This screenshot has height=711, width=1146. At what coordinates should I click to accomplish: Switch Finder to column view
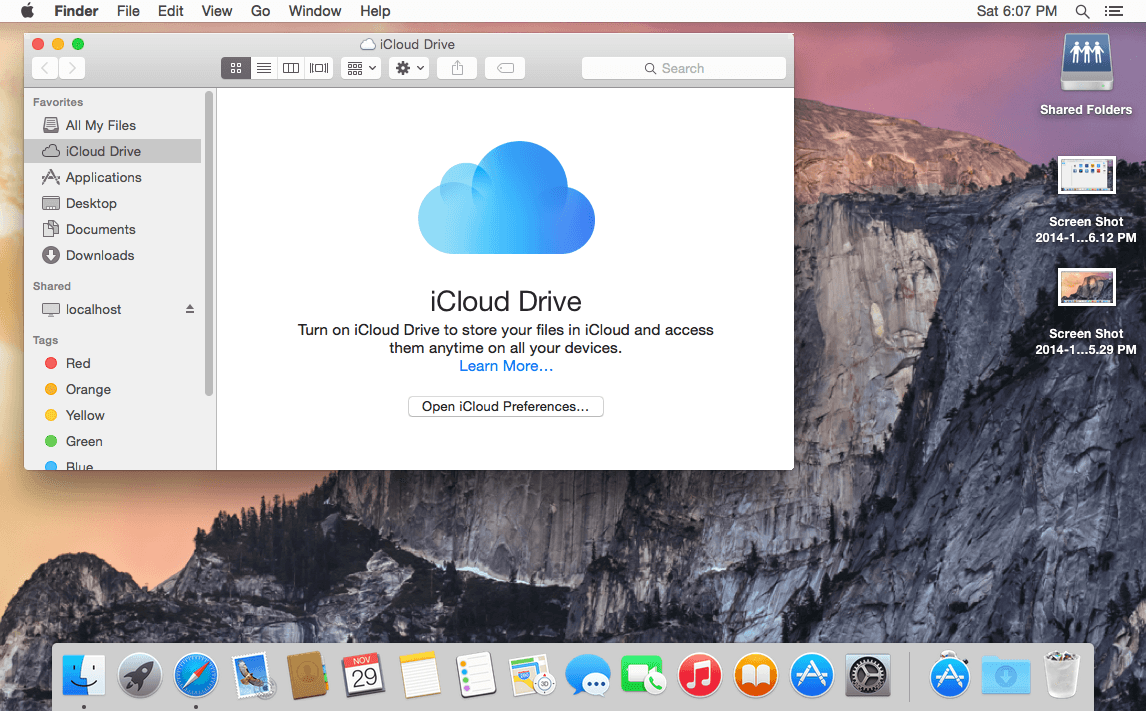pos(291,68)
